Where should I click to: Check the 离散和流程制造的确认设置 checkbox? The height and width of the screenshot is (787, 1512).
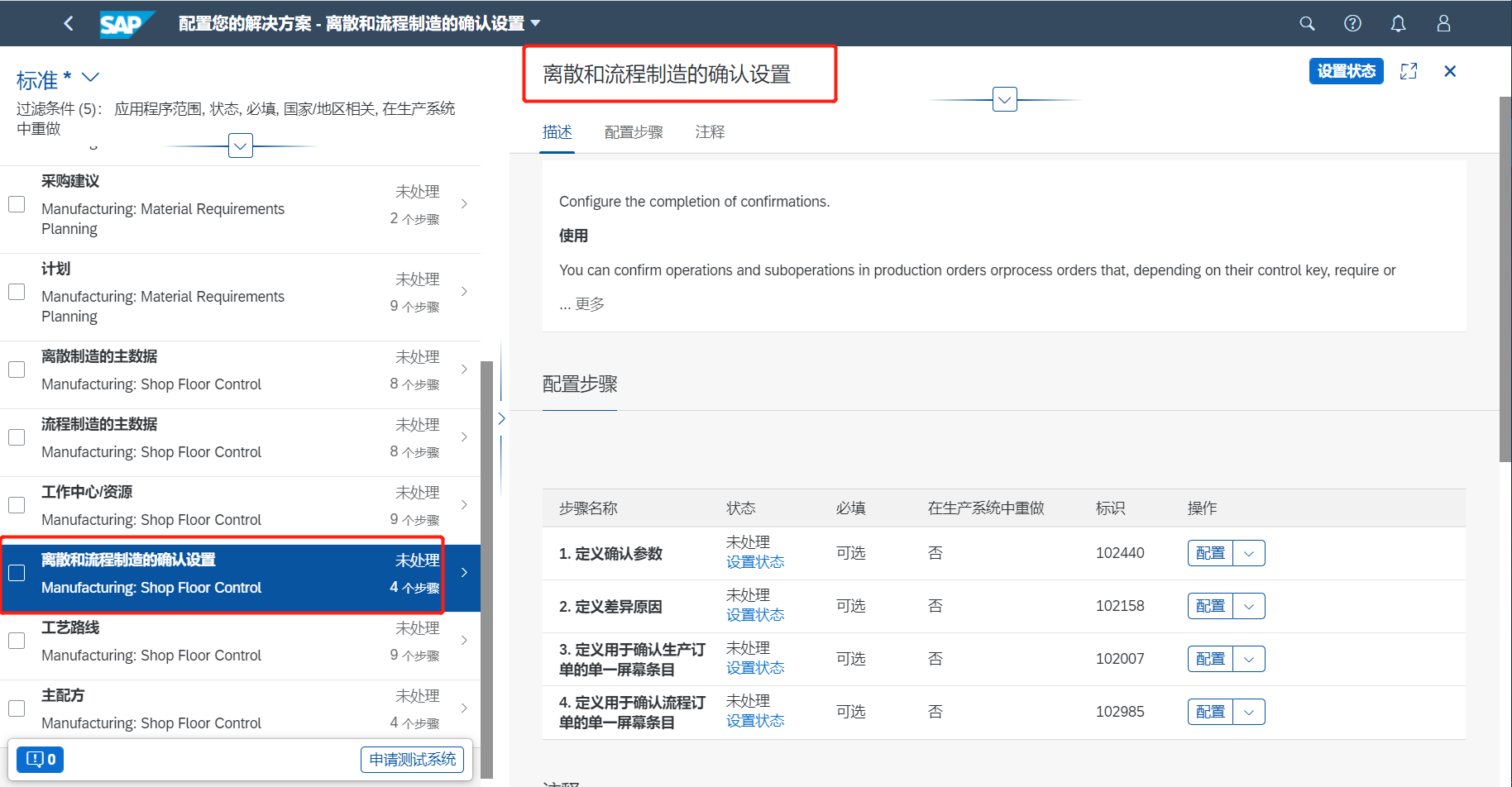[x=17, y=572]
